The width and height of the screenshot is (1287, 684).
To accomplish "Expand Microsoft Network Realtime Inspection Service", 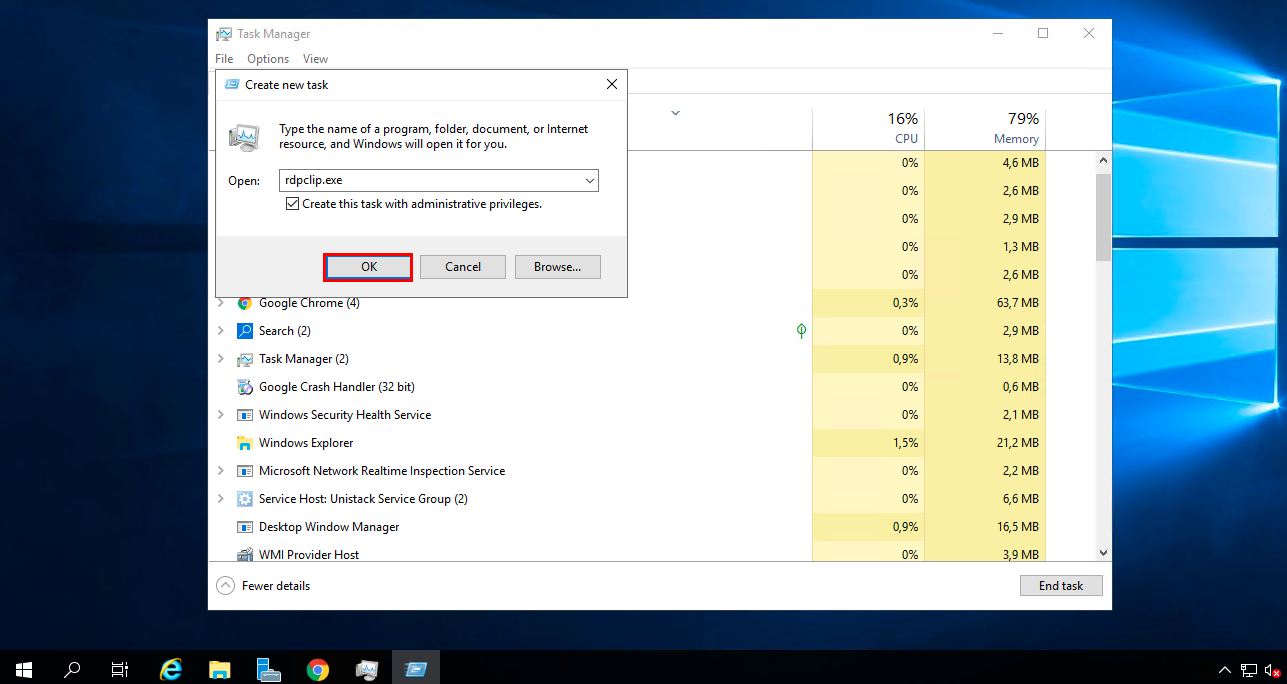I will pyautogui.click(x=221, y=471).
